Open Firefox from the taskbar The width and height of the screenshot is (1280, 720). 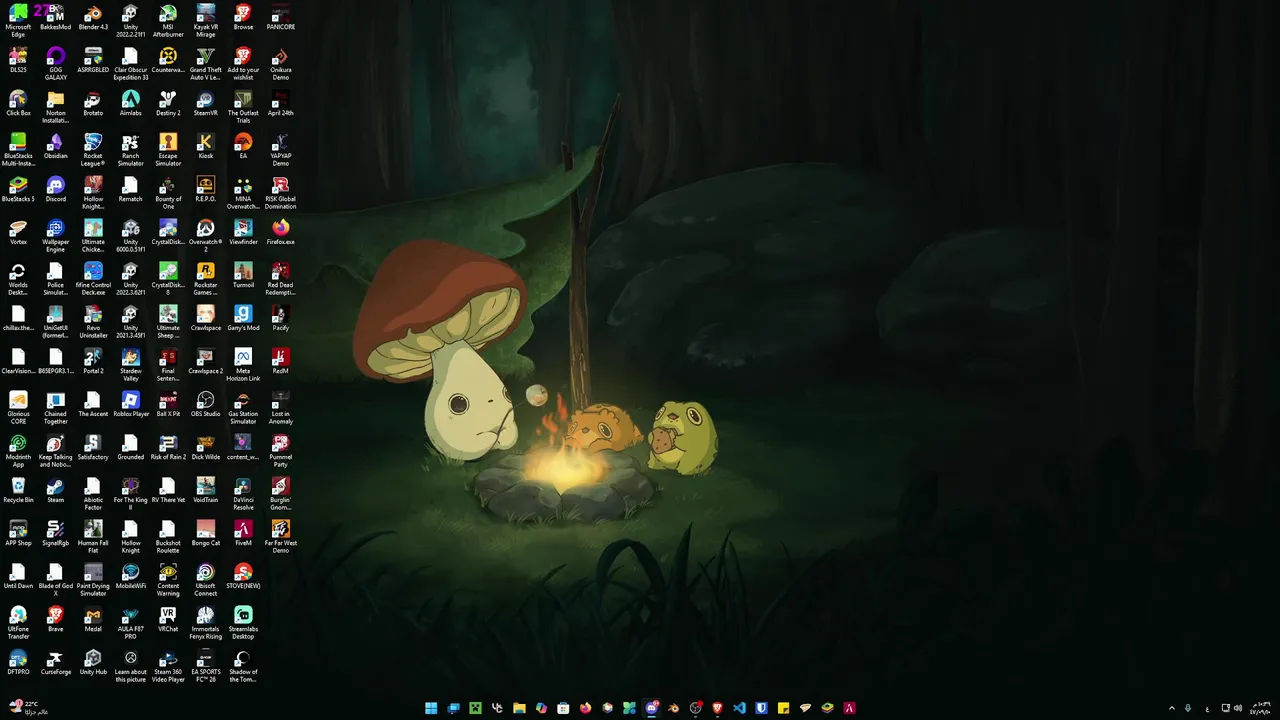coord(585,708)
